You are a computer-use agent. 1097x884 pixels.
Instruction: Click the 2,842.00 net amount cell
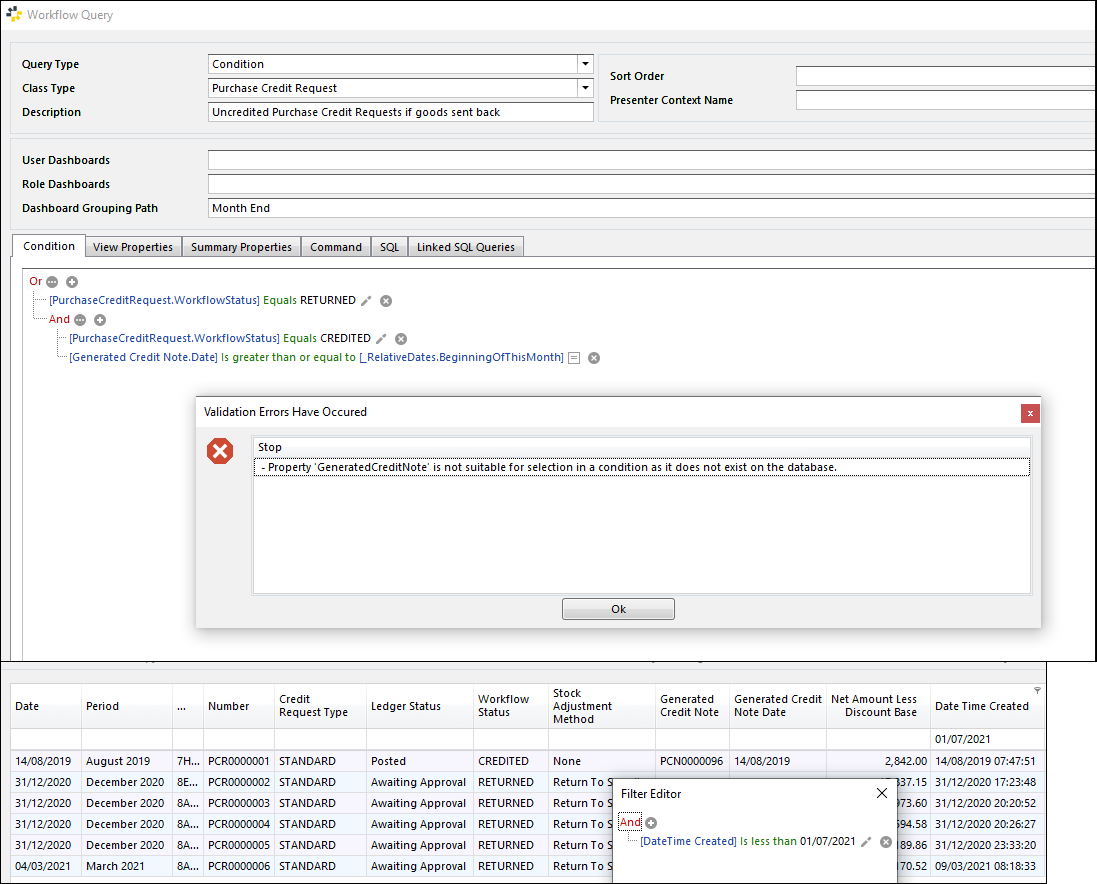878,761
